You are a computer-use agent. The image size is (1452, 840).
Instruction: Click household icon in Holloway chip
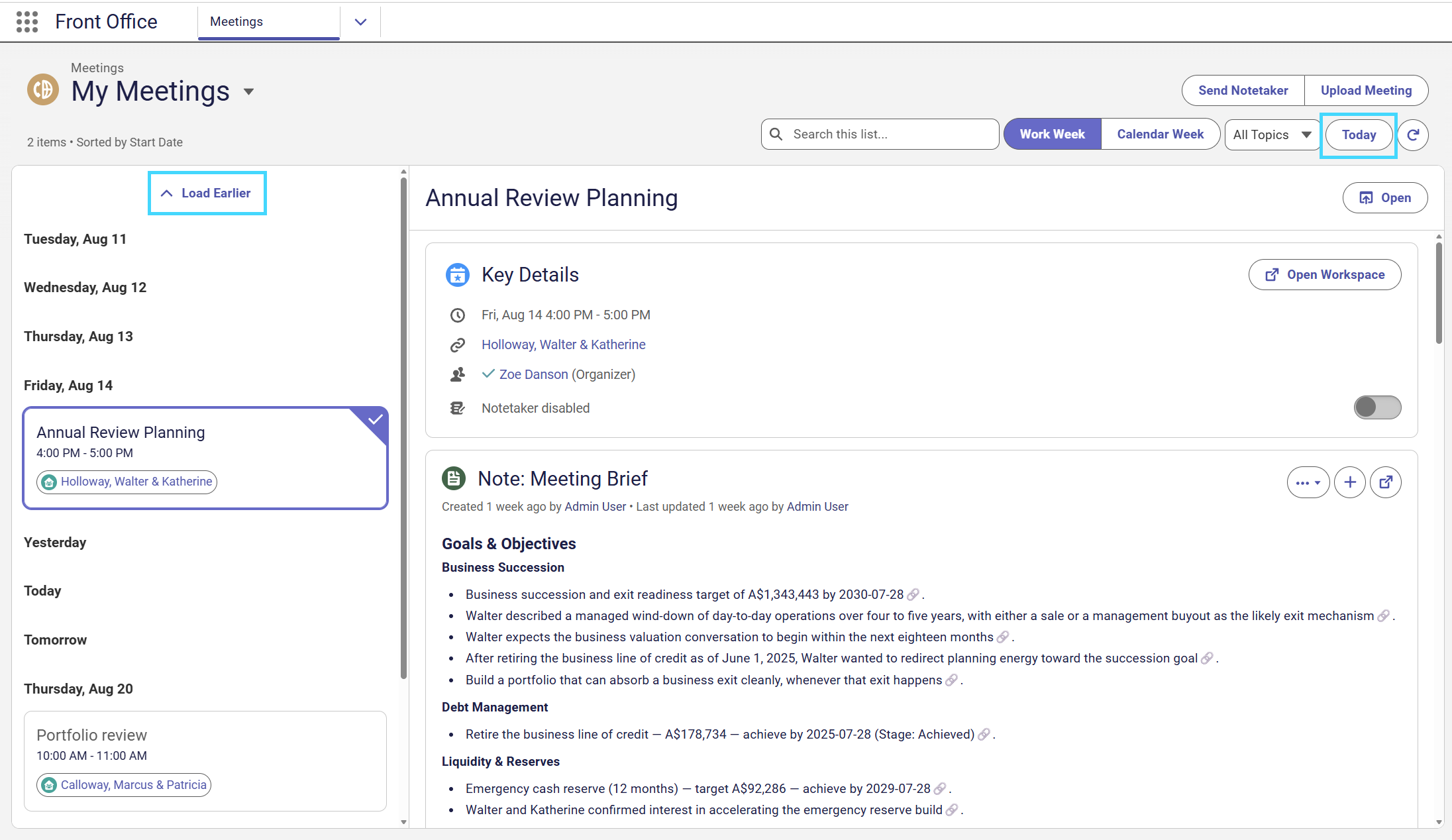(x=49, y=482)
